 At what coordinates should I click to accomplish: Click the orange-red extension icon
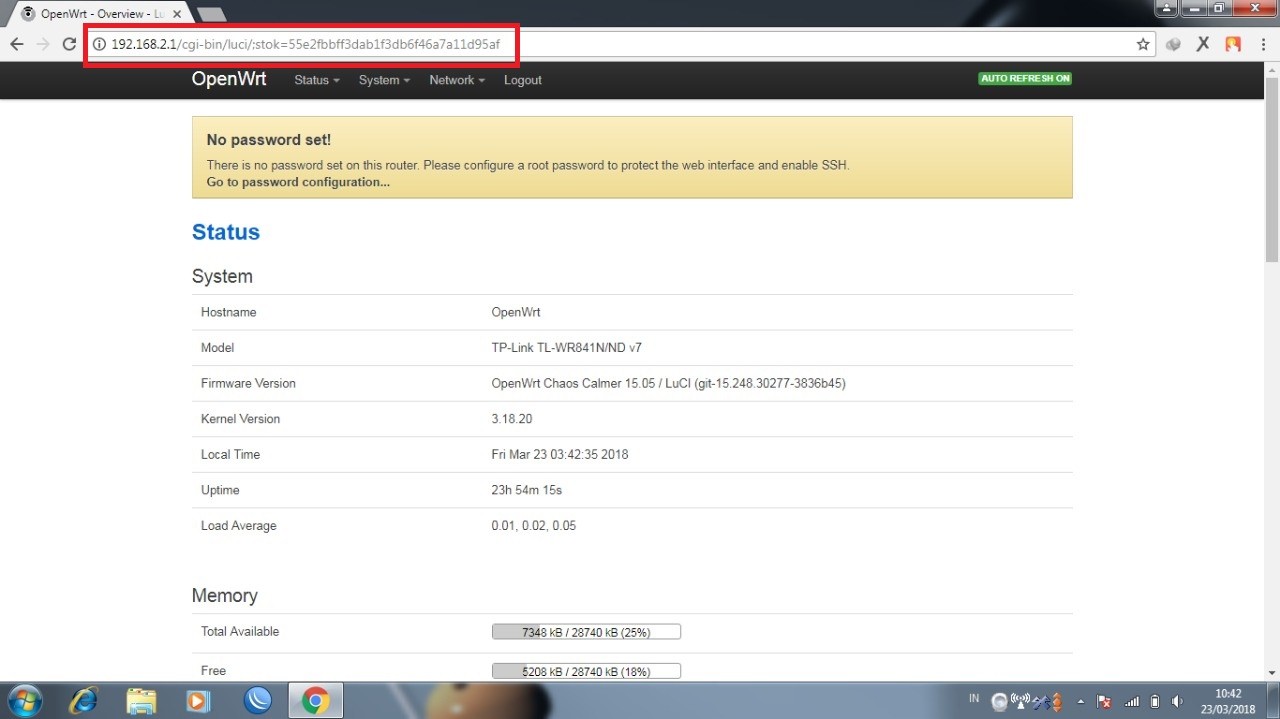1233,44
